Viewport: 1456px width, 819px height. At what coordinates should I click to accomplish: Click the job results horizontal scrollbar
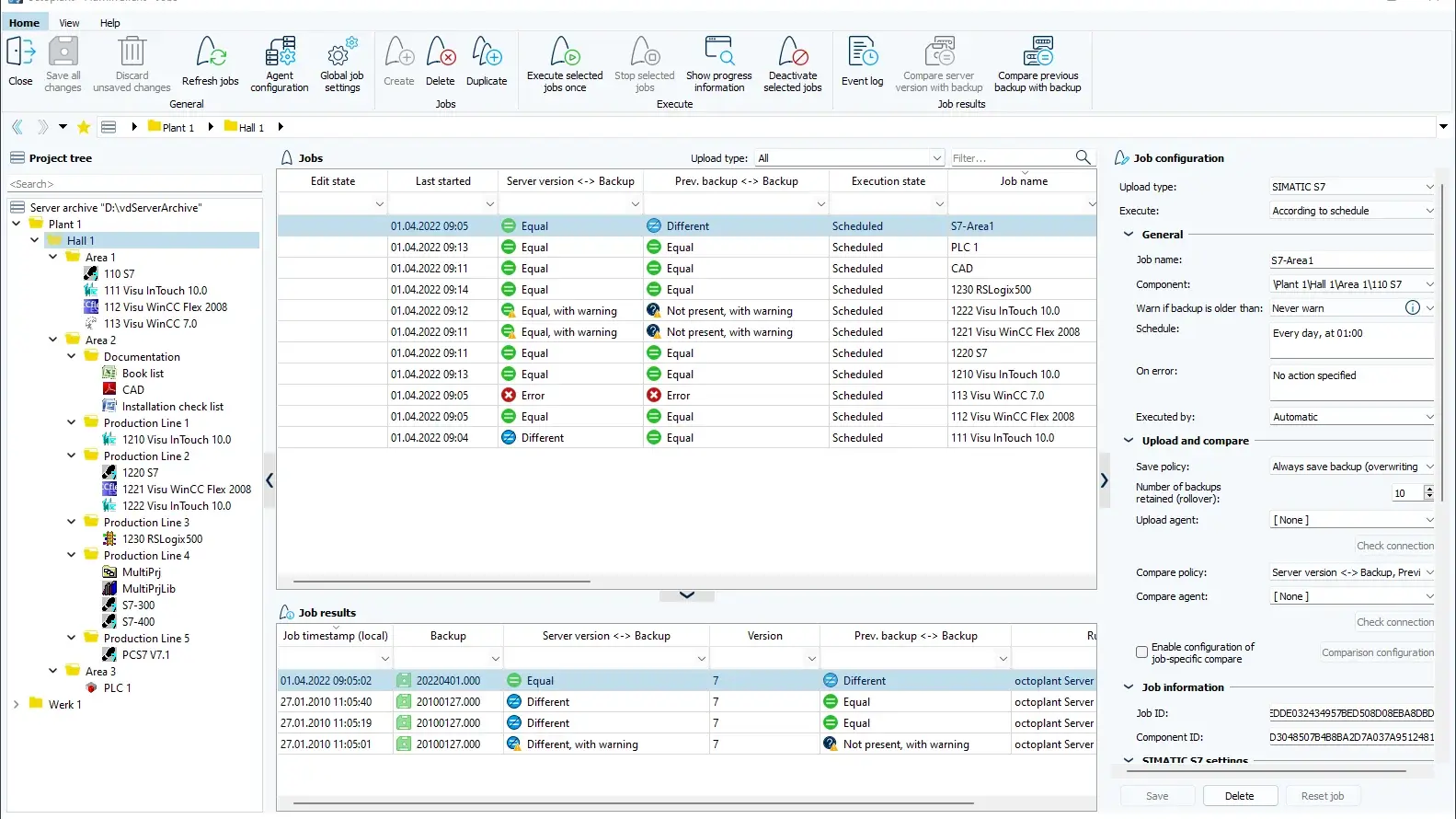pos(635,803)
